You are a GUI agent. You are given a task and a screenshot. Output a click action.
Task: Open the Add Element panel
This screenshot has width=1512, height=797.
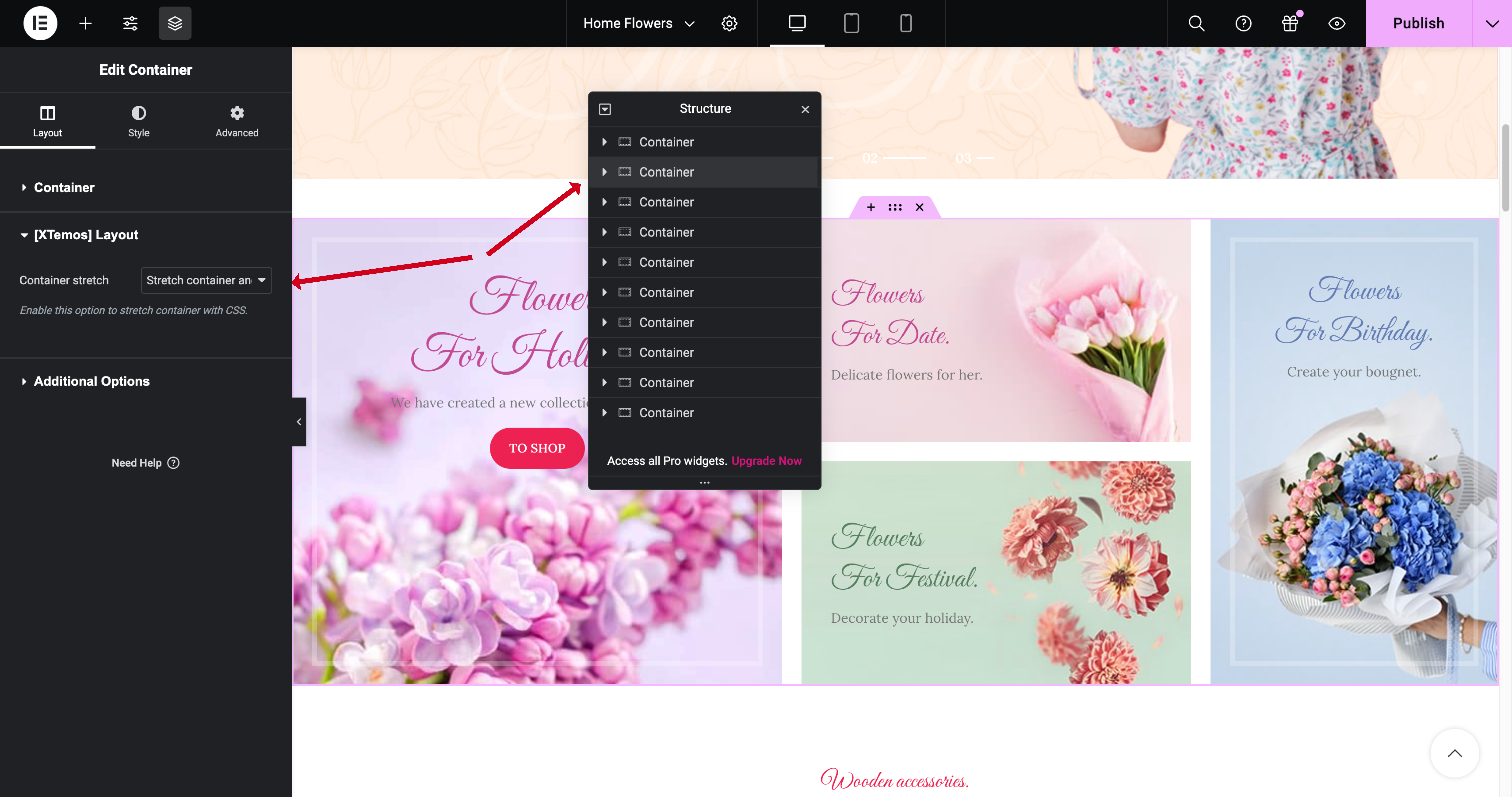pyautogui.click(x=86, y=24)
